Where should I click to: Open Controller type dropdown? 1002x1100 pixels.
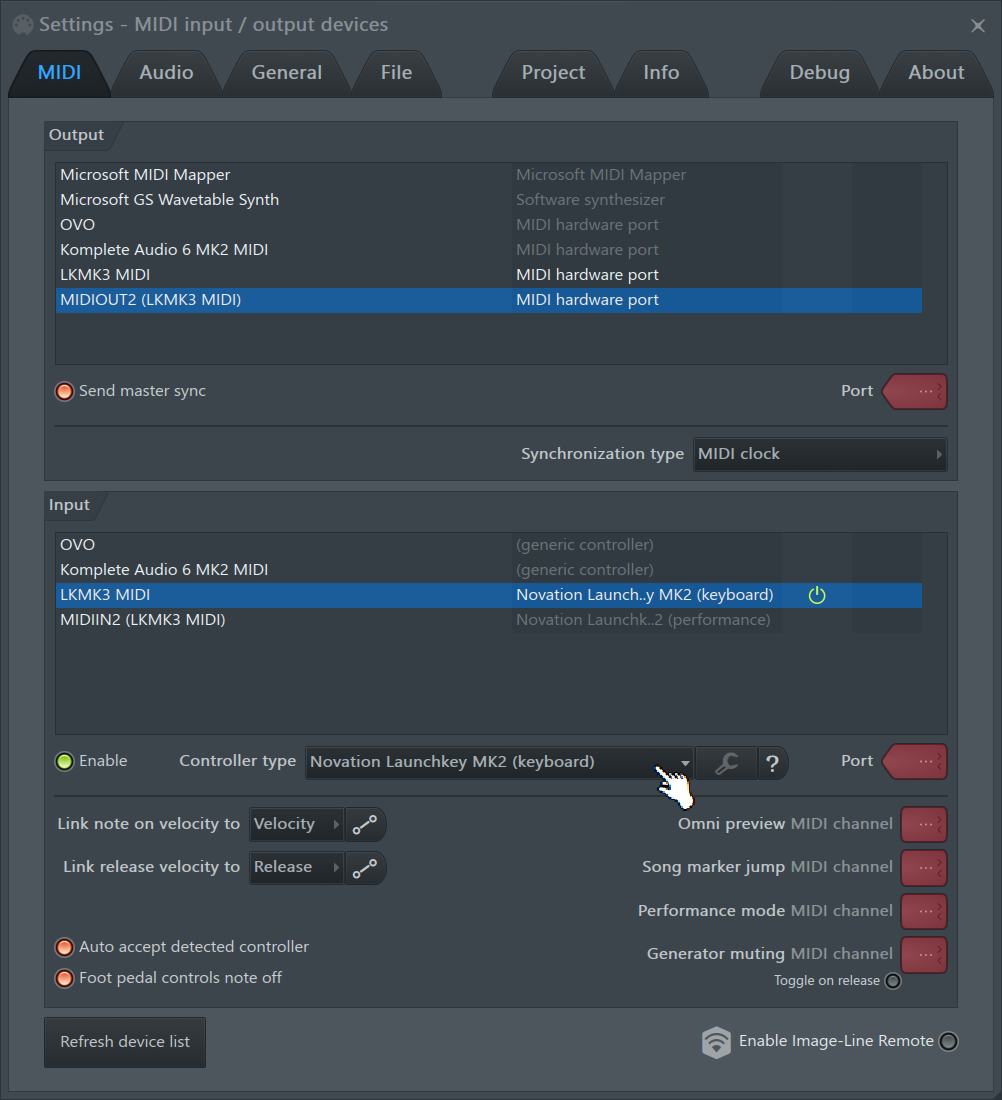pos(500,763)
